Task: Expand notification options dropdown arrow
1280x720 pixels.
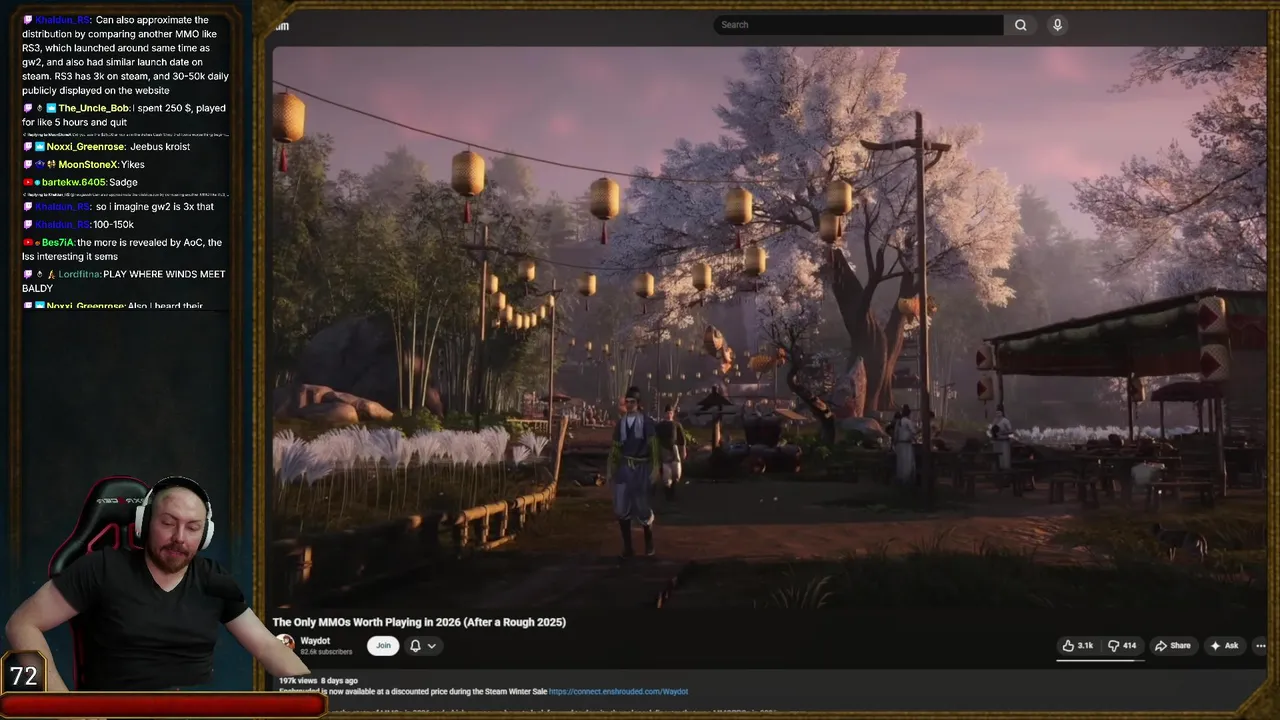Action: tap(432, 646)
